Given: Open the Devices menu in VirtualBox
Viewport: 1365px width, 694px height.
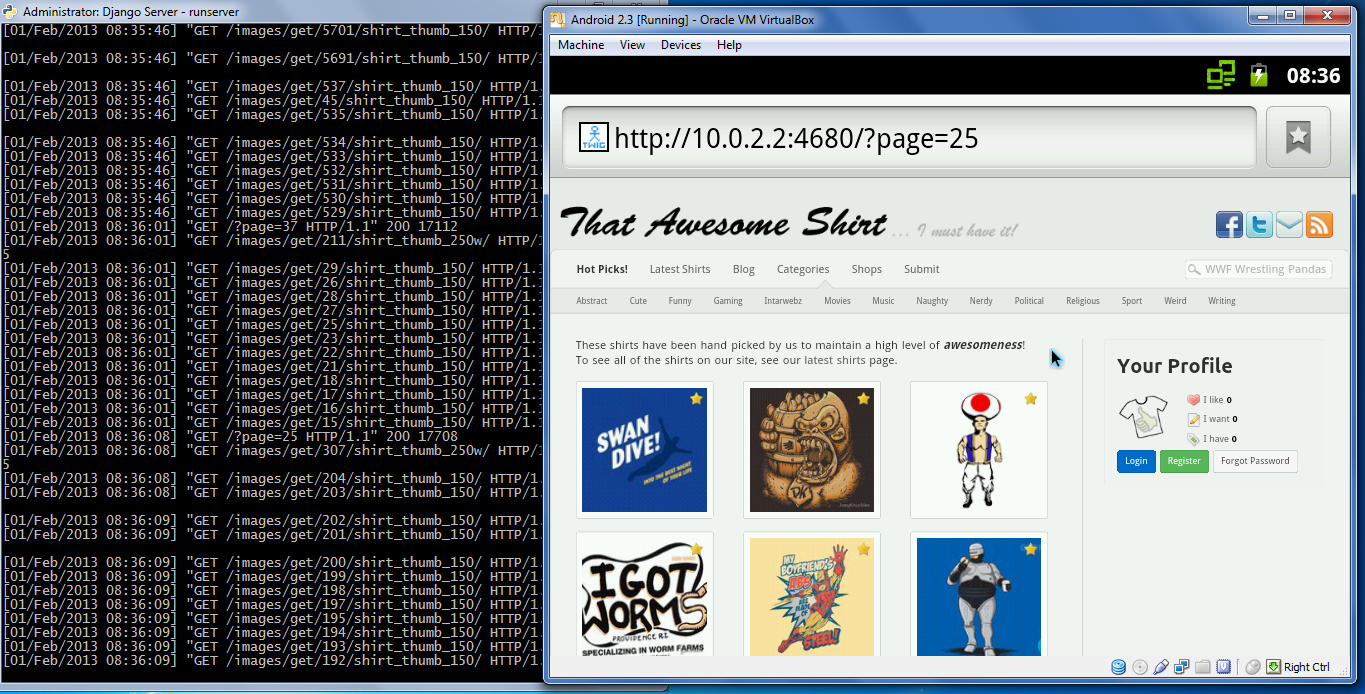Looking at the screenshot, I should click(681, 45).
